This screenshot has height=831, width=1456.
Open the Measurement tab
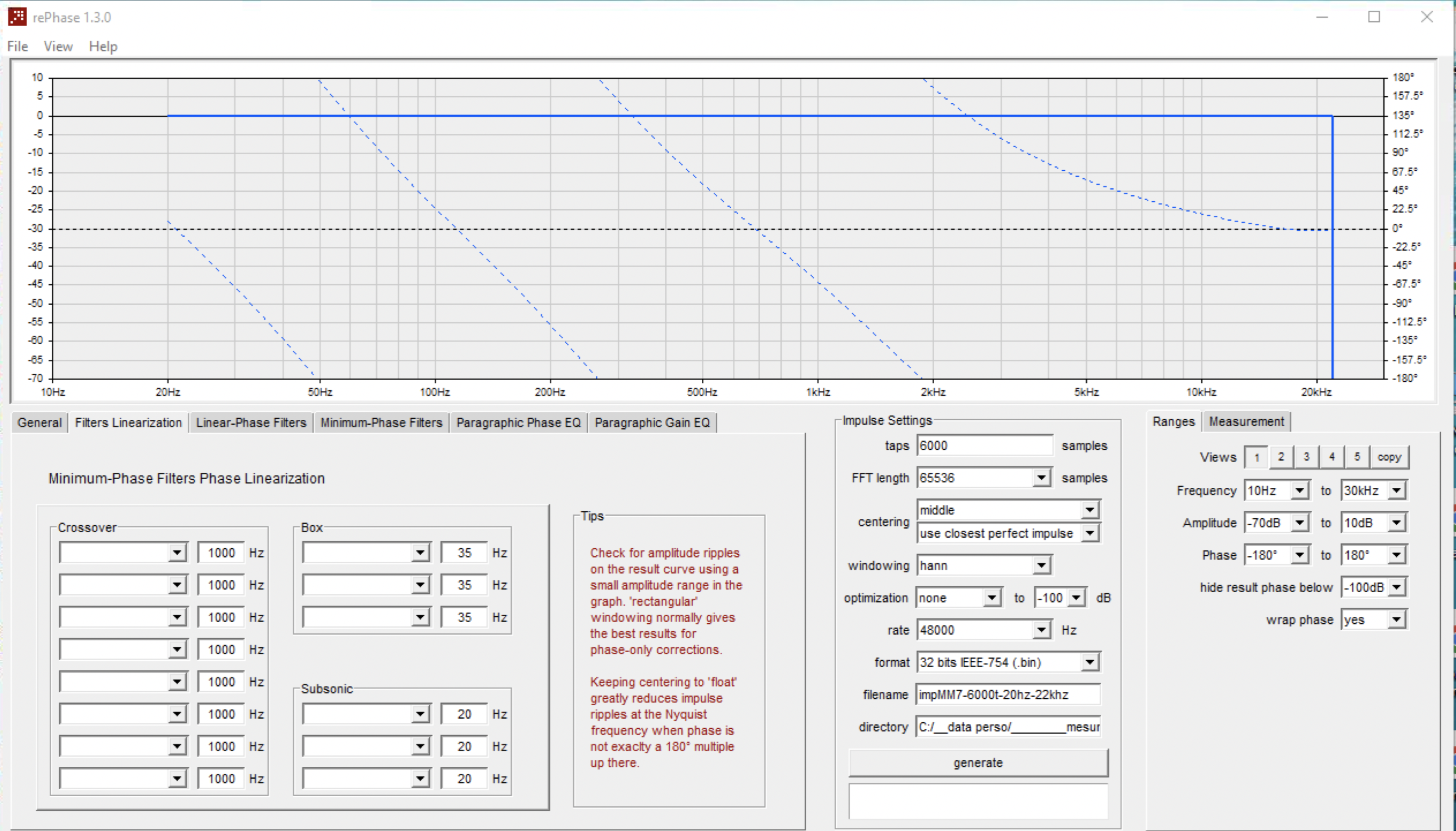[1246, 421]
